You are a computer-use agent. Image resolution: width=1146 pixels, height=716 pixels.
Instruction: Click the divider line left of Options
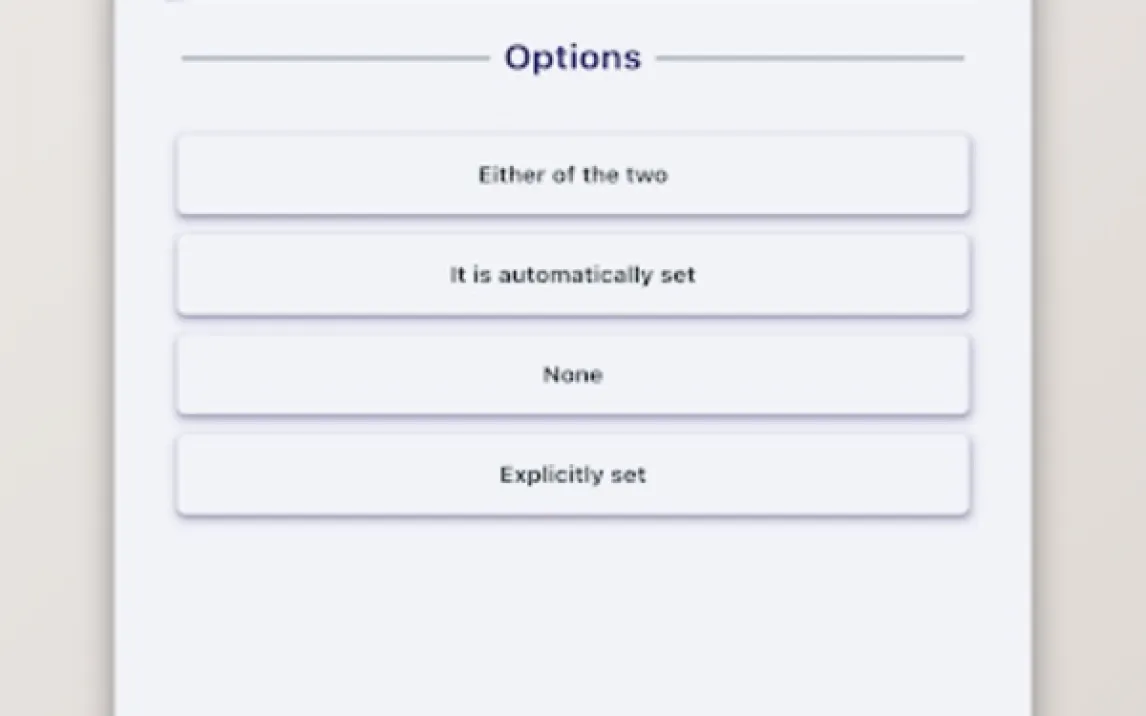point(335,58)
